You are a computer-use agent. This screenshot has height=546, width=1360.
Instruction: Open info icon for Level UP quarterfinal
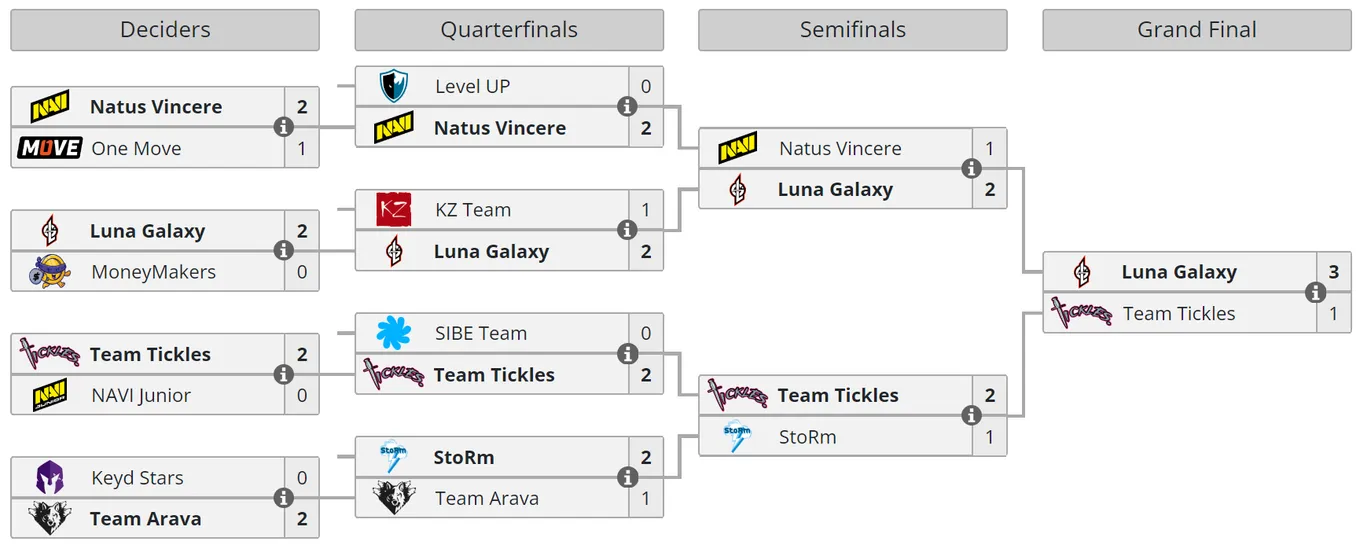click(x=627, y=107)
